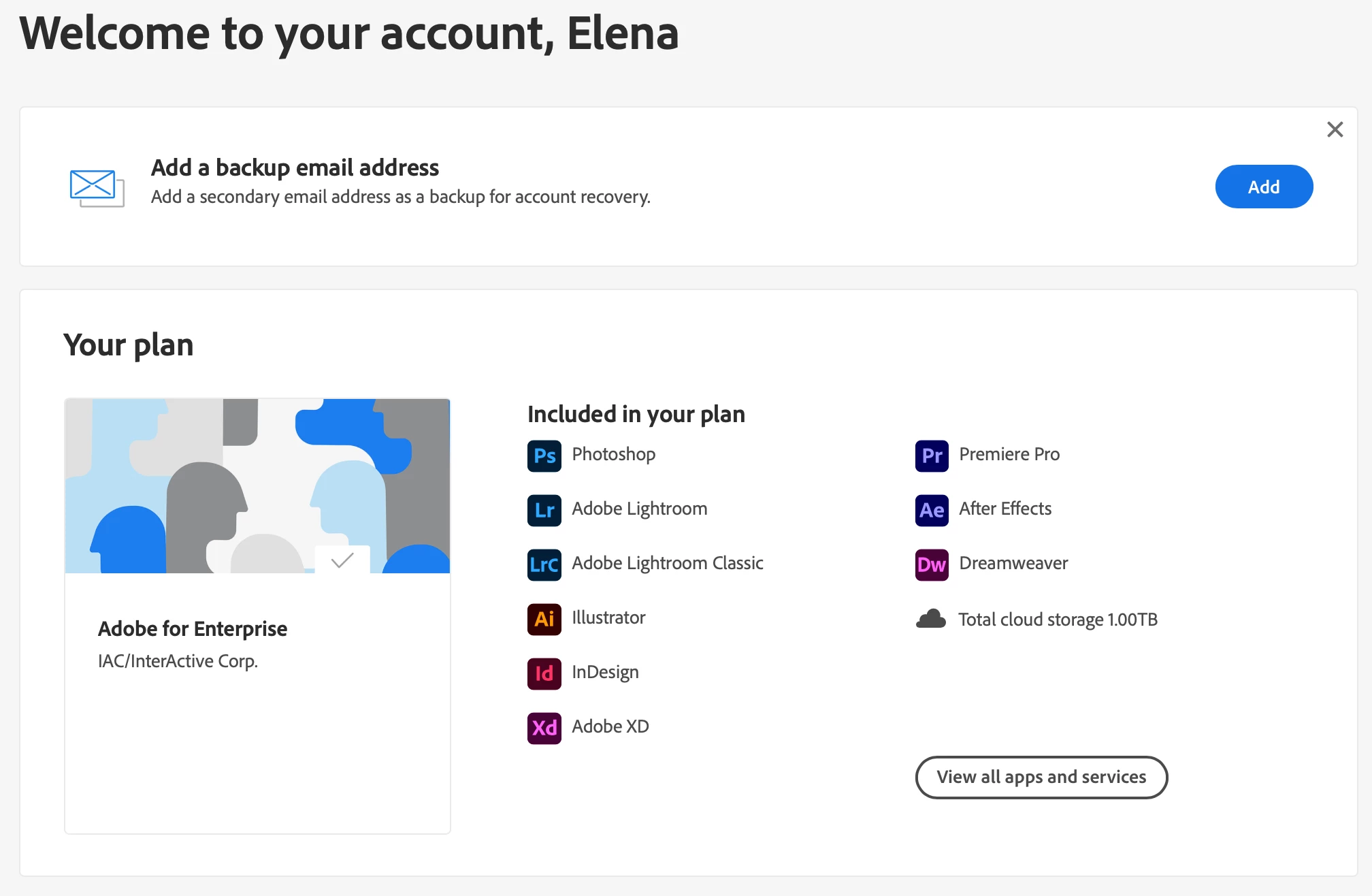Open the Adobe for Enterprise plan image

pos(257,486)
